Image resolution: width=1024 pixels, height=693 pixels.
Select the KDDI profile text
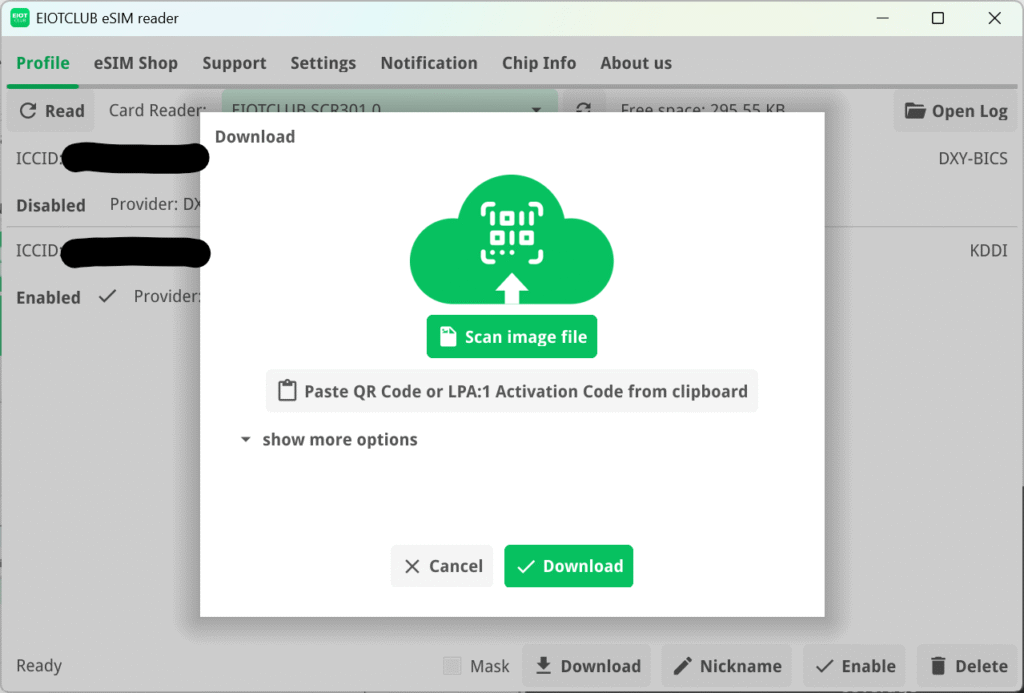pyautogui.click(x=988, y=251)
